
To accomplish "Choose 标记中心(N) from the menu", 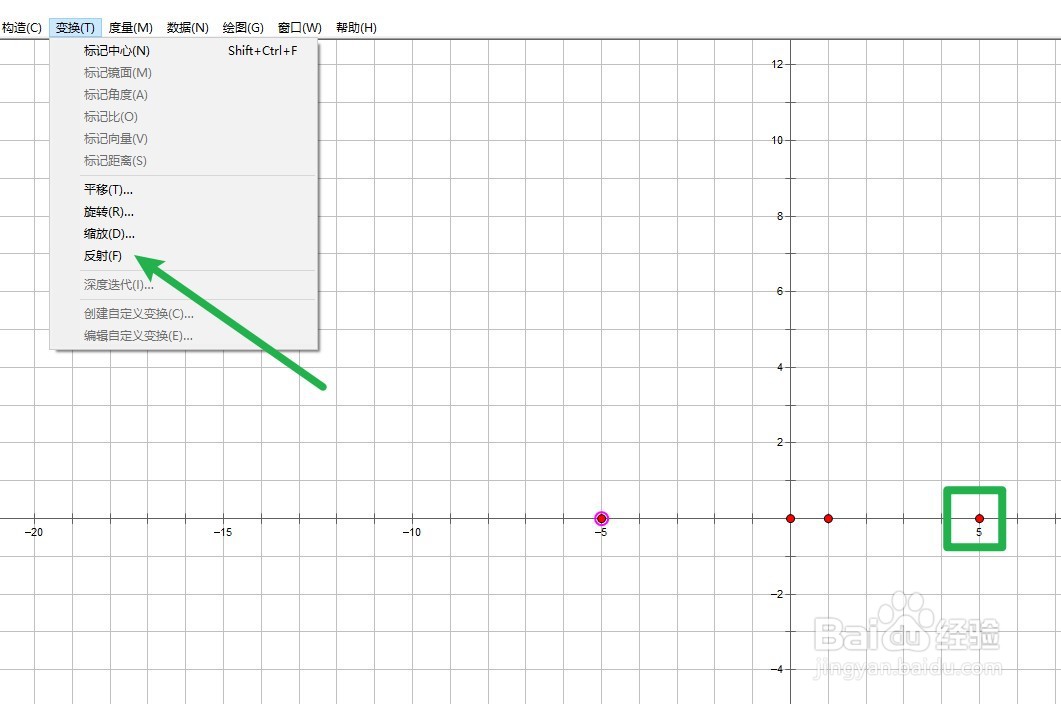I will click(184, 51).
